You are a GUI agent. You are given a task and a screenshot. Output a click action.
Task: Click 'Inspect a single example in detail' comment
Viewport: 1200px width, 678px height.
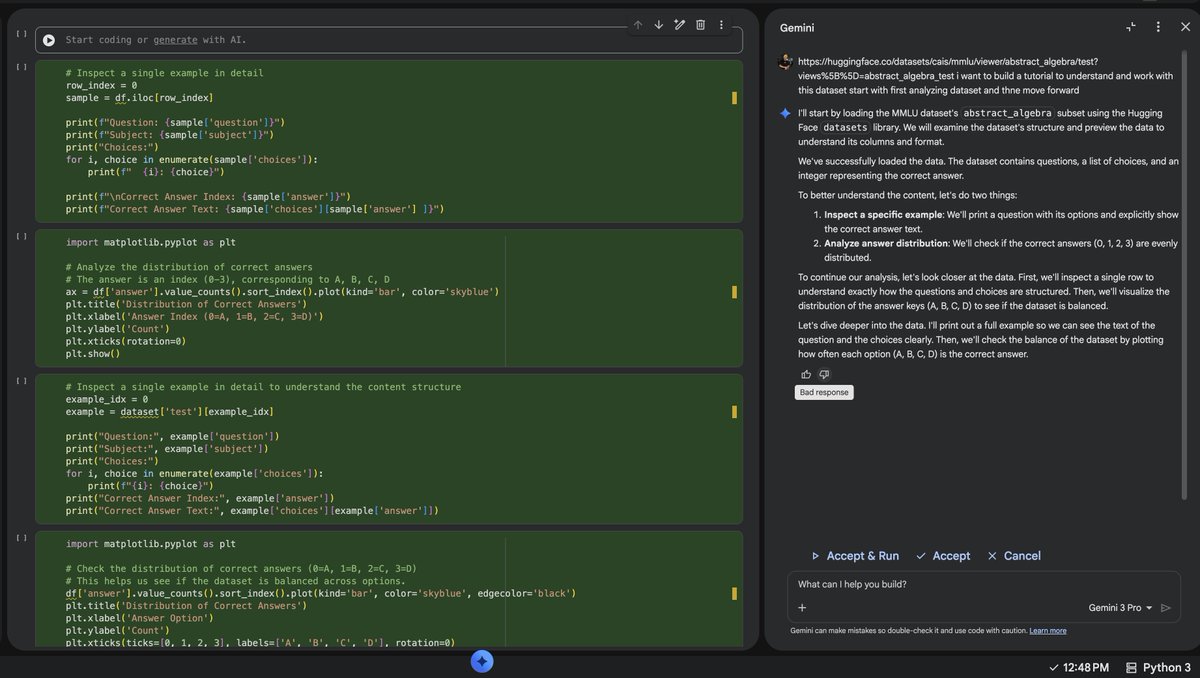164,73
